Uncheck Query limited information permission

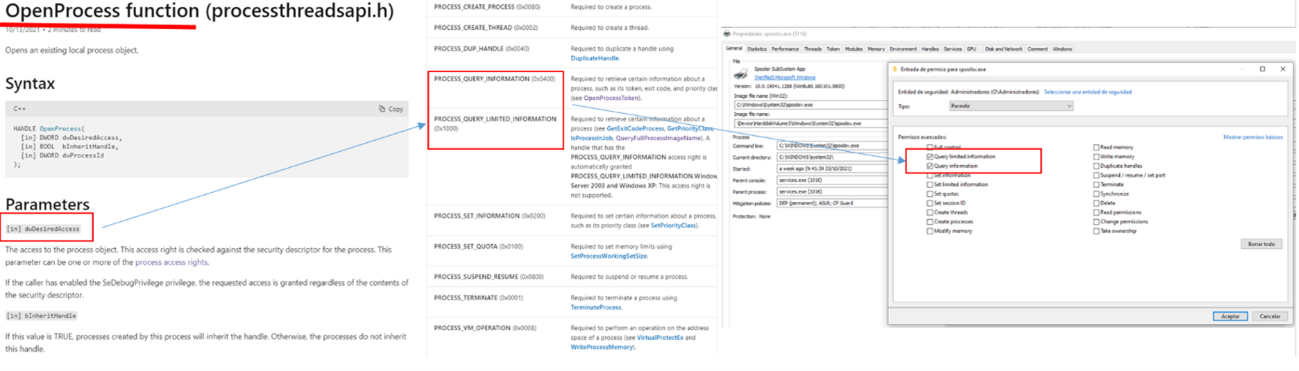click(930, 156)
